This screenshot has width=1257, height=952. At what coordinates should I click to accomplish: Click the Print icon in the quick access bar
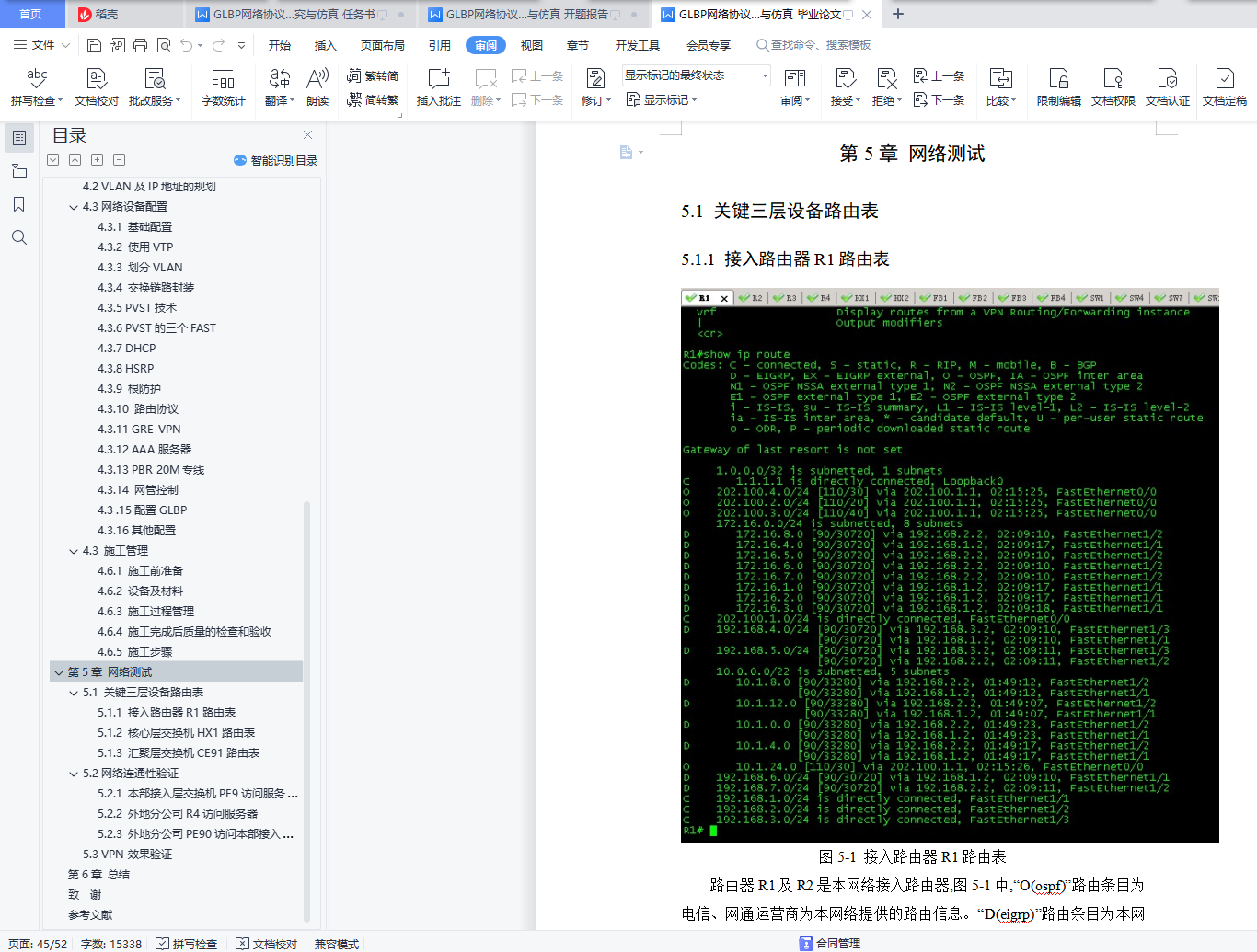pyautogui.click(x=140, y=45)
